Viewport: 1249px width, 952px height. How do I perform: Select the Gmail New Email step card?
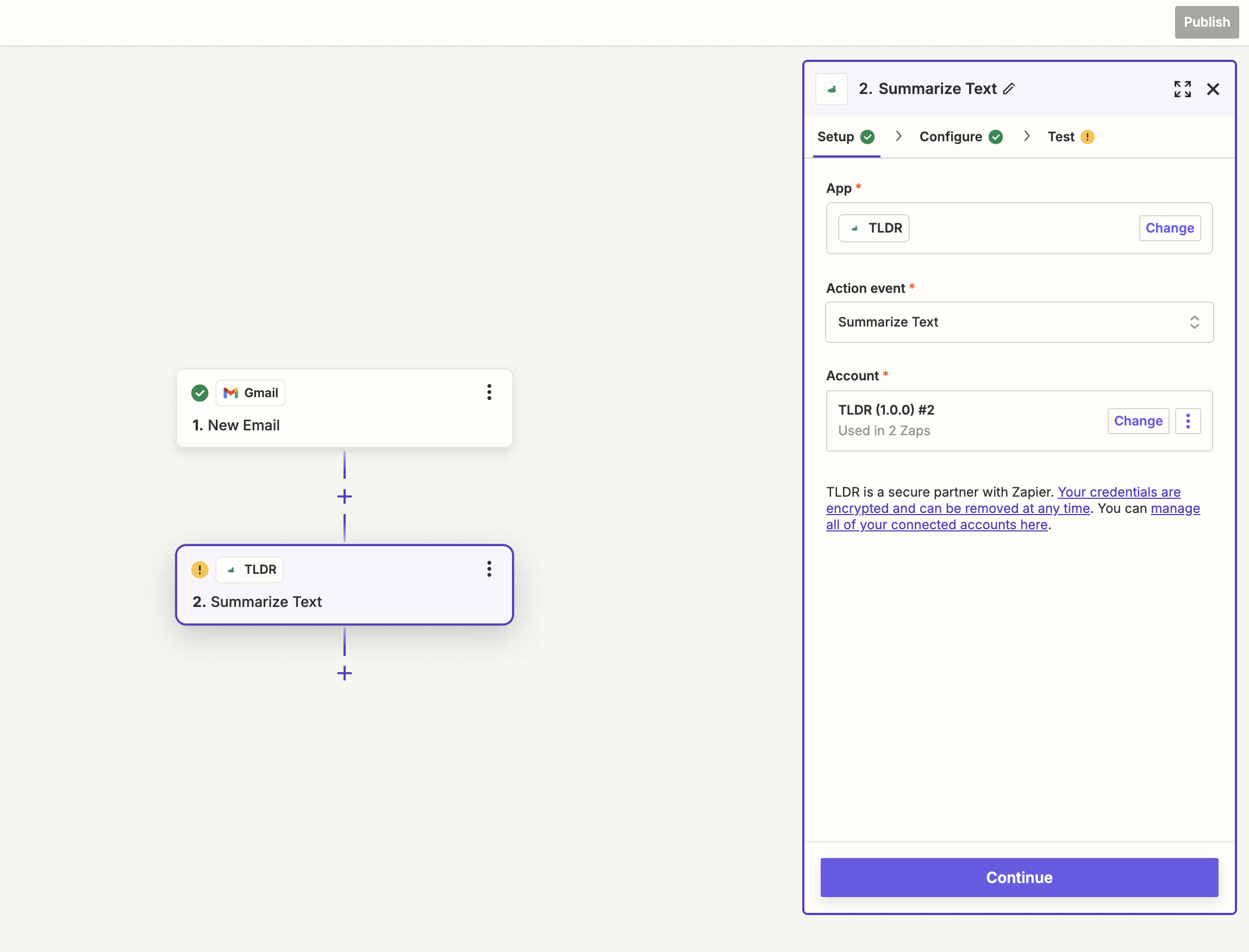coord(345,408)
